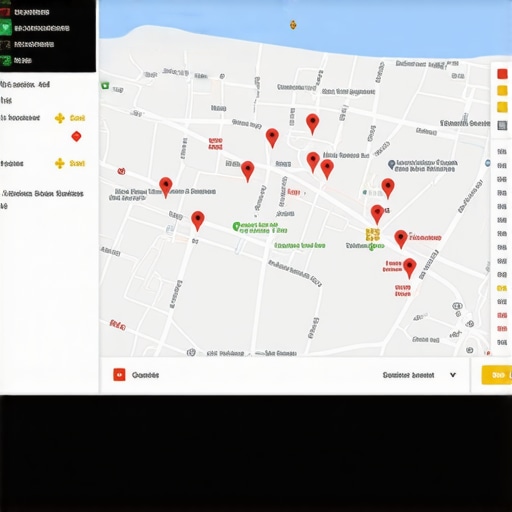Pick the red color swatch in the right panel
The image size is (512, 512).
pos(502,74)
